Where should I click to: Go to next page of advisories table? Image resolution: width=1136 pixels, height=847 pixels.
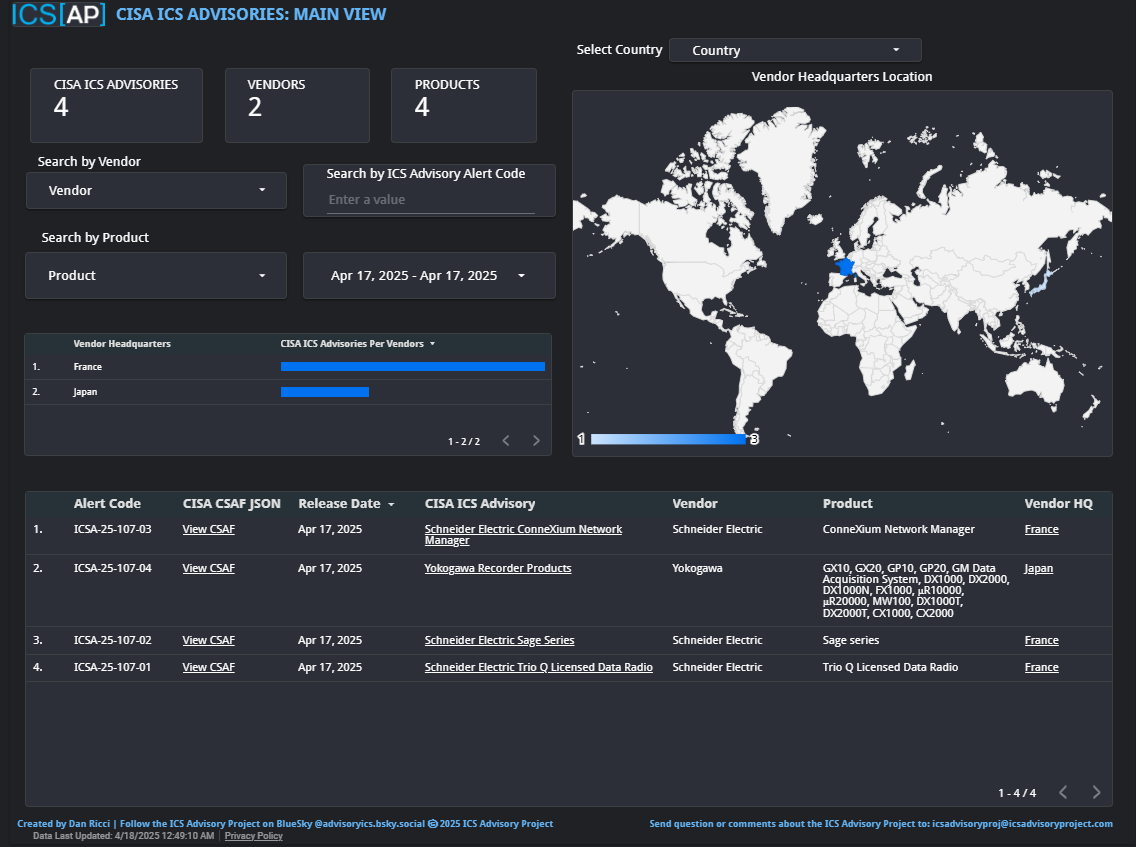click(1096, 793)
